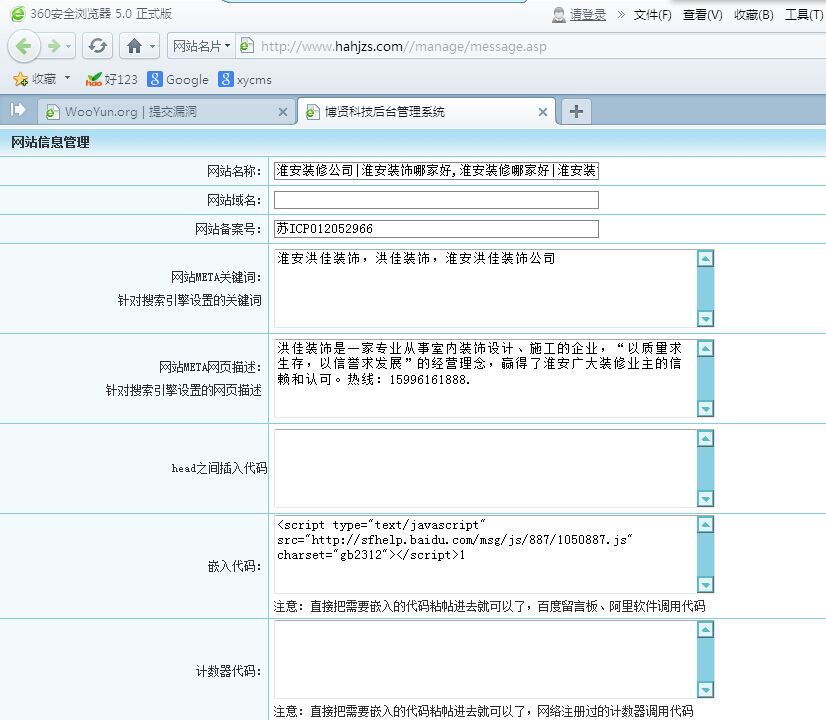This screenshot has width=826, height=720.
Task: Click scroll-up arrow of META网页描述 textarea
Action: click(705, 349)
